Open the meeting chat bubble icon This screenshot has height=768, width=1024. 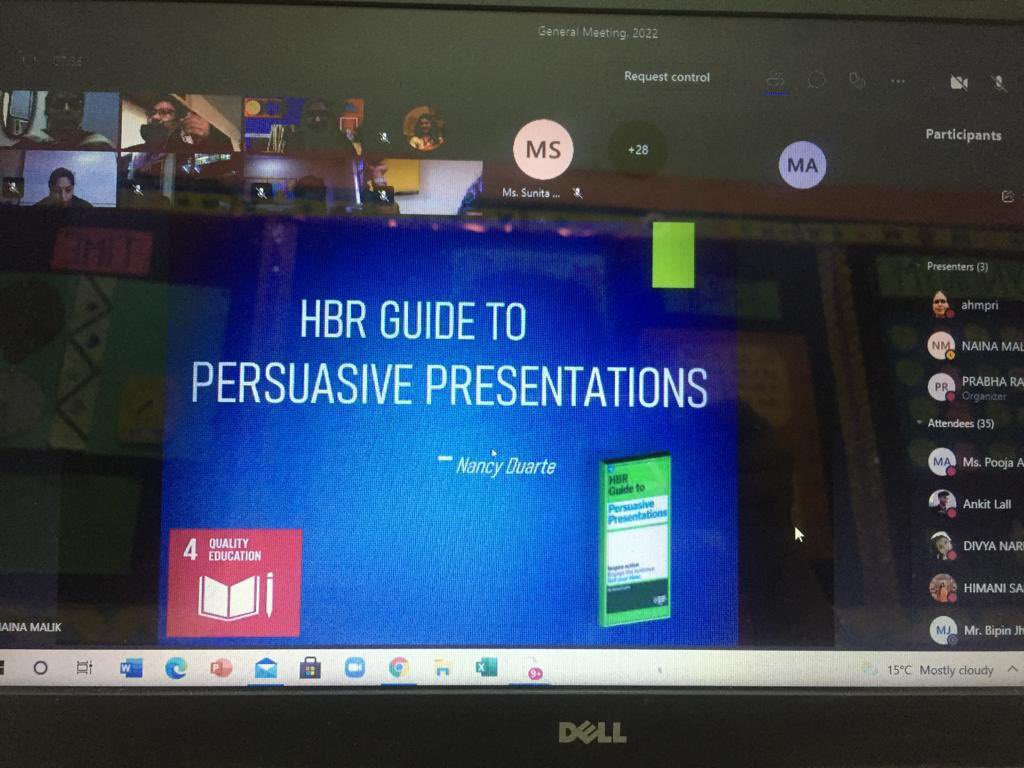pos(816,81)
